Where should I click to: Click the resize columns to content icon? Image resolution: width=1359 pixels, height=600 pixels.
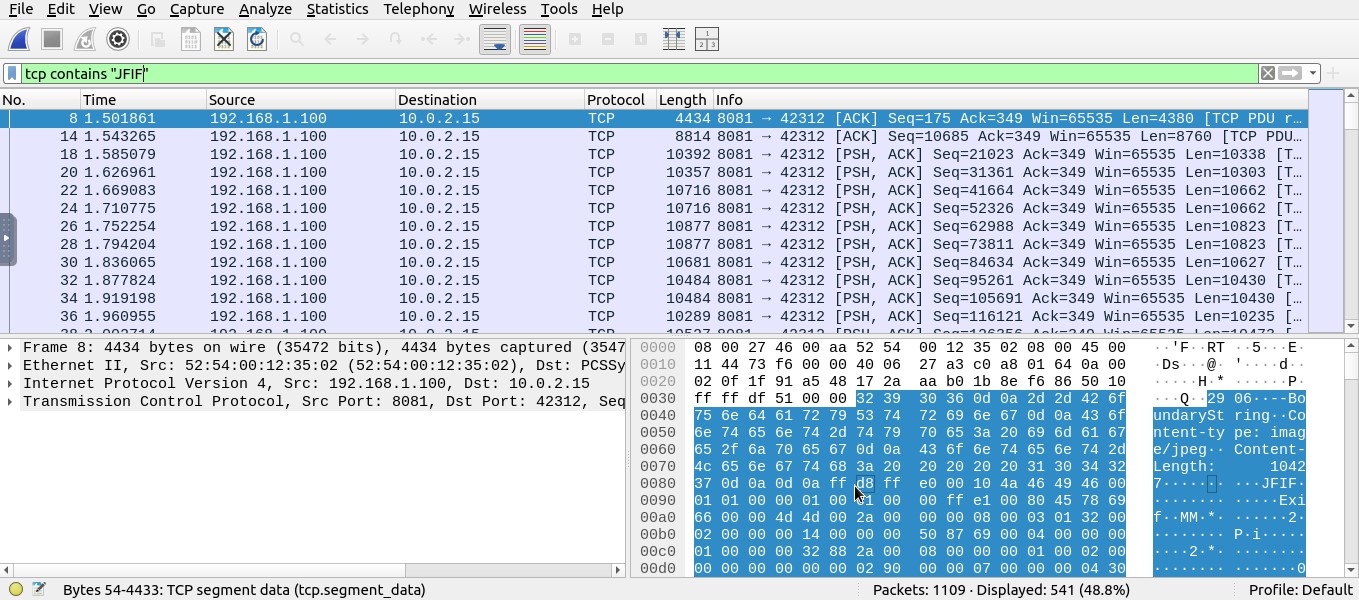point(673,39)
